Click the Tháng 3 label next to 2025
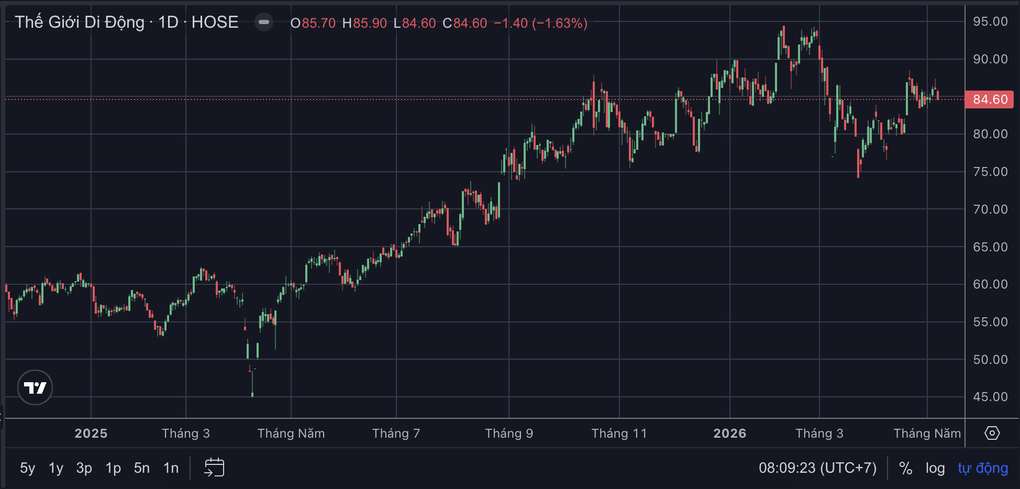This screenshot has width=1020, height=489. click(x=186, y=434)
